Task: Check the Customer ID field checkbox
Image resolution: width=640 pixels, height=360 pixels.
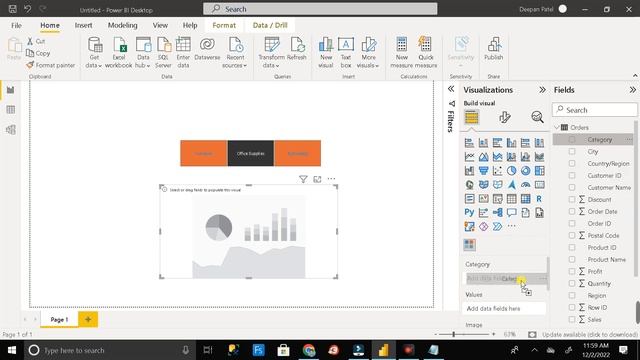Action: pyautogui.click(x=572, y=176)
